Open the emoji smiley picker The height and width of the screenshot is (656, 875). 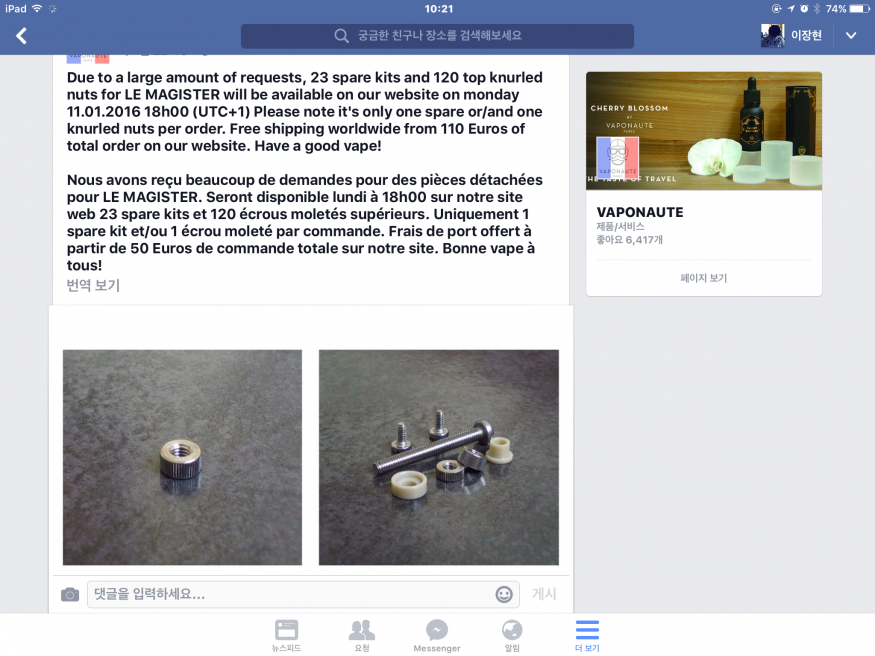504,595
